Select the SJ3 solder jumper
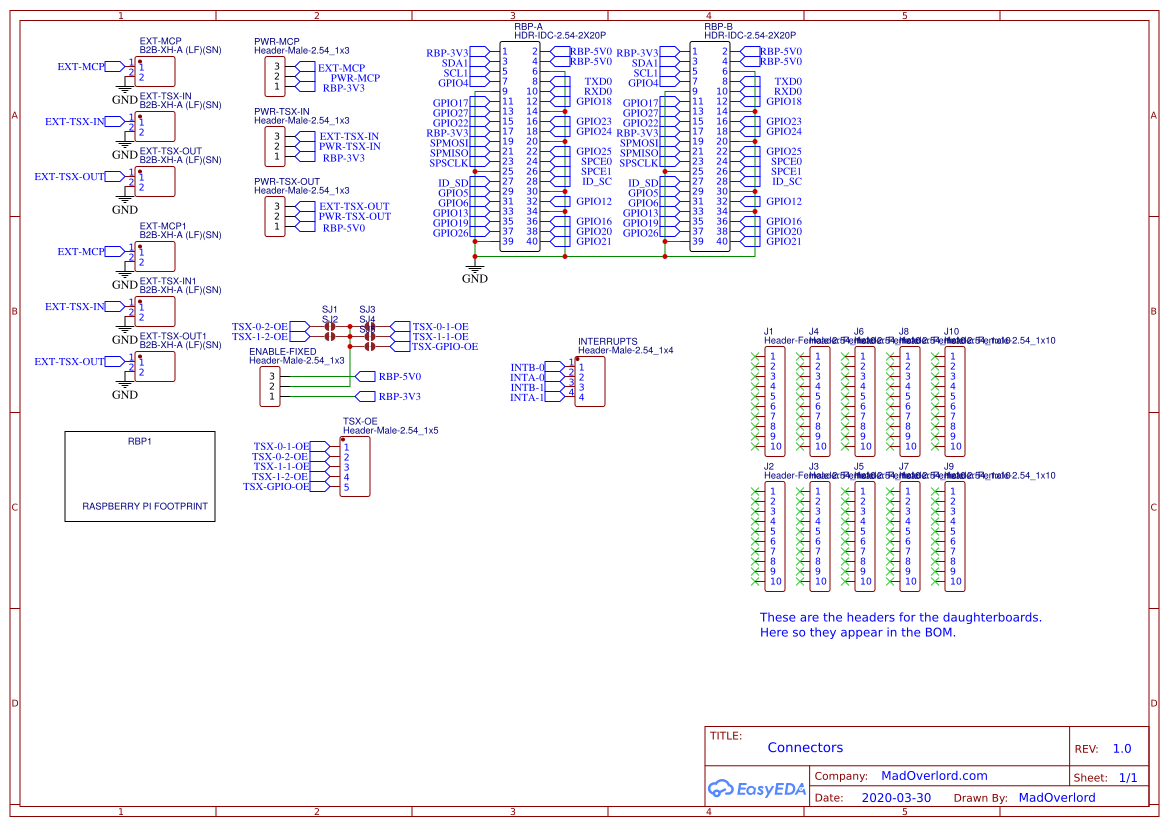This screenshot has height=827, width=1169. (x=368, y=327)
